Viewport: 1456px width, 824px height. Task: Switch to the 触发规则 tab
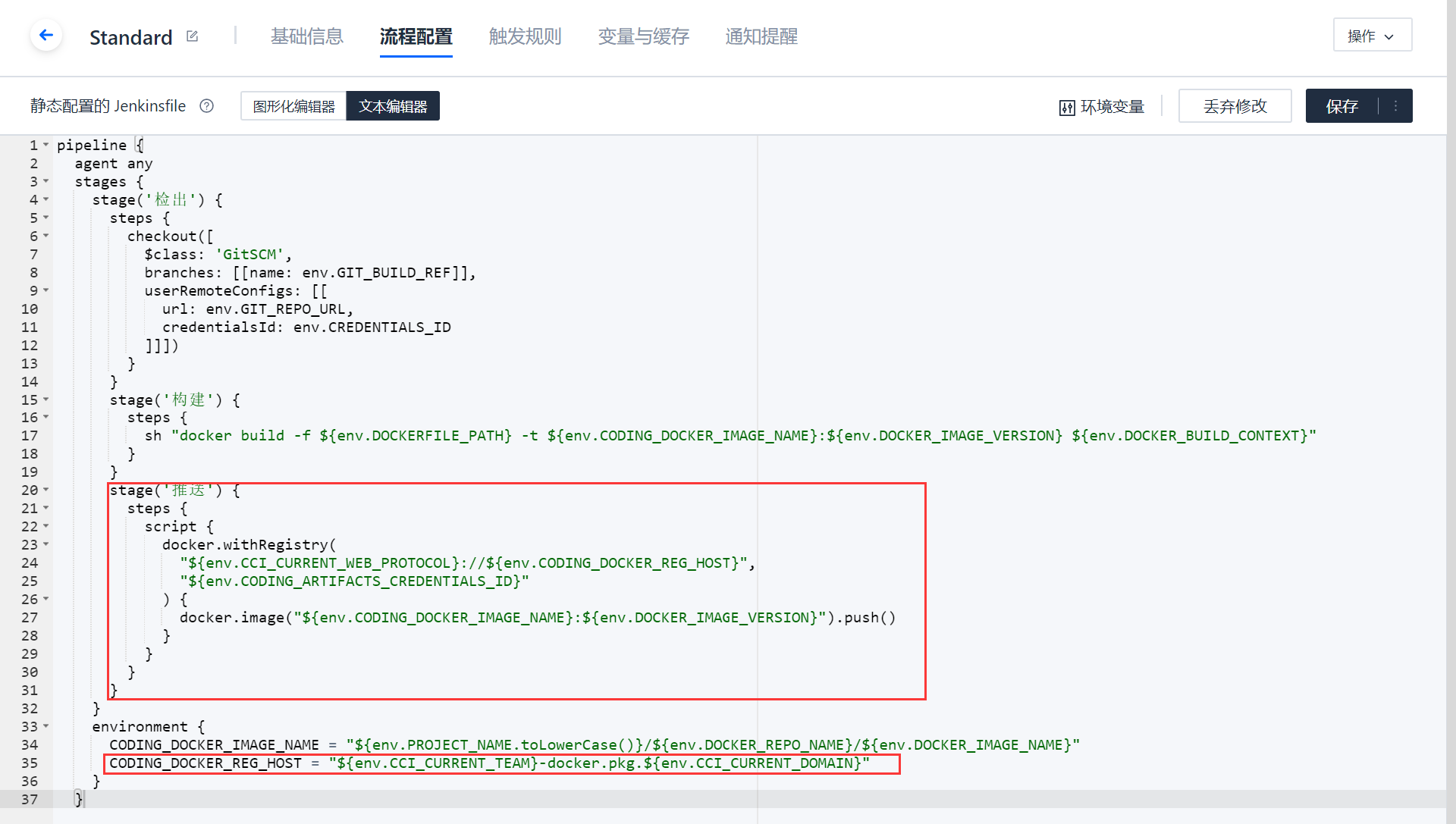[x=525, y=36]
